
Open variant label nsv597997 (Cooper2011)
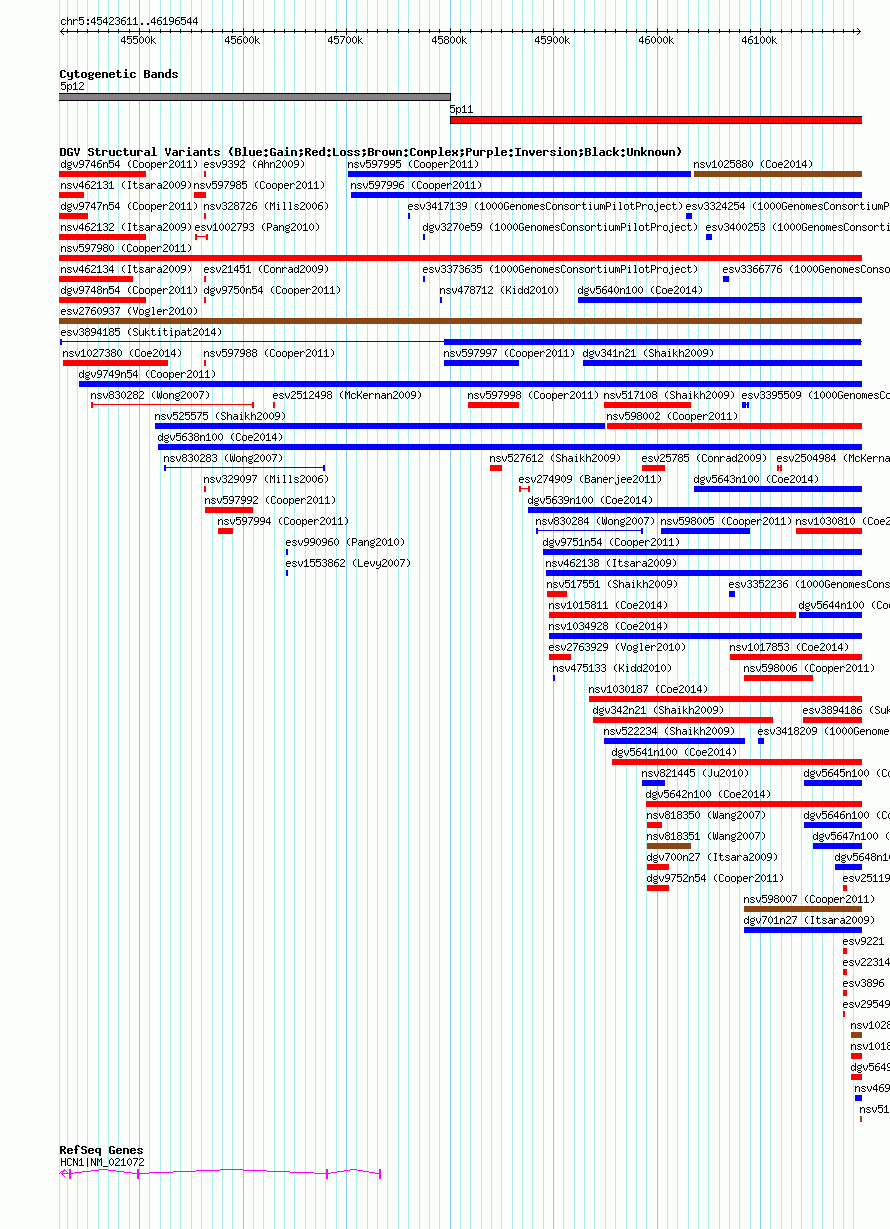point(510,353)
